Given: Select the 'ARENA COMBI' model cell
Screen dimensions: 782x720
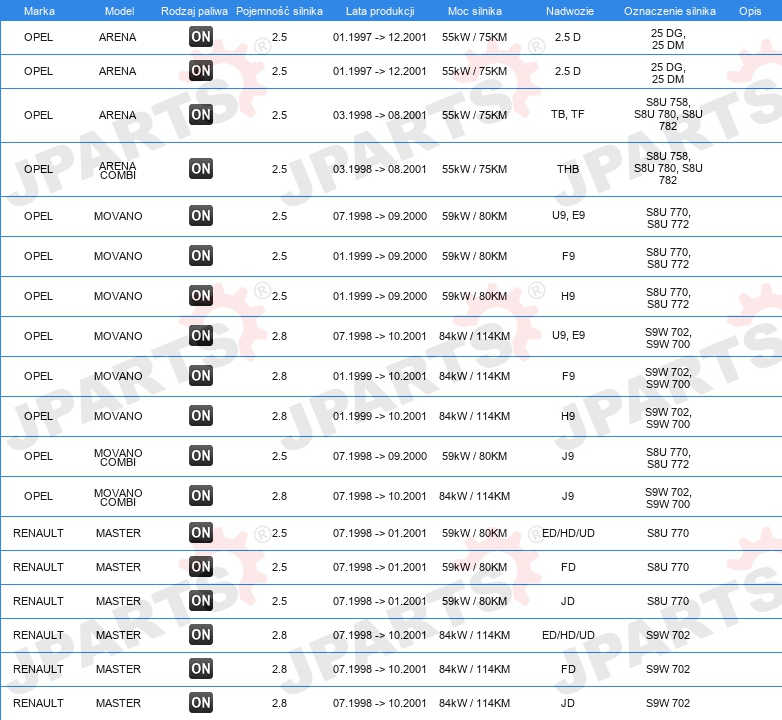Looking at the screenshot, I should 118,170.
